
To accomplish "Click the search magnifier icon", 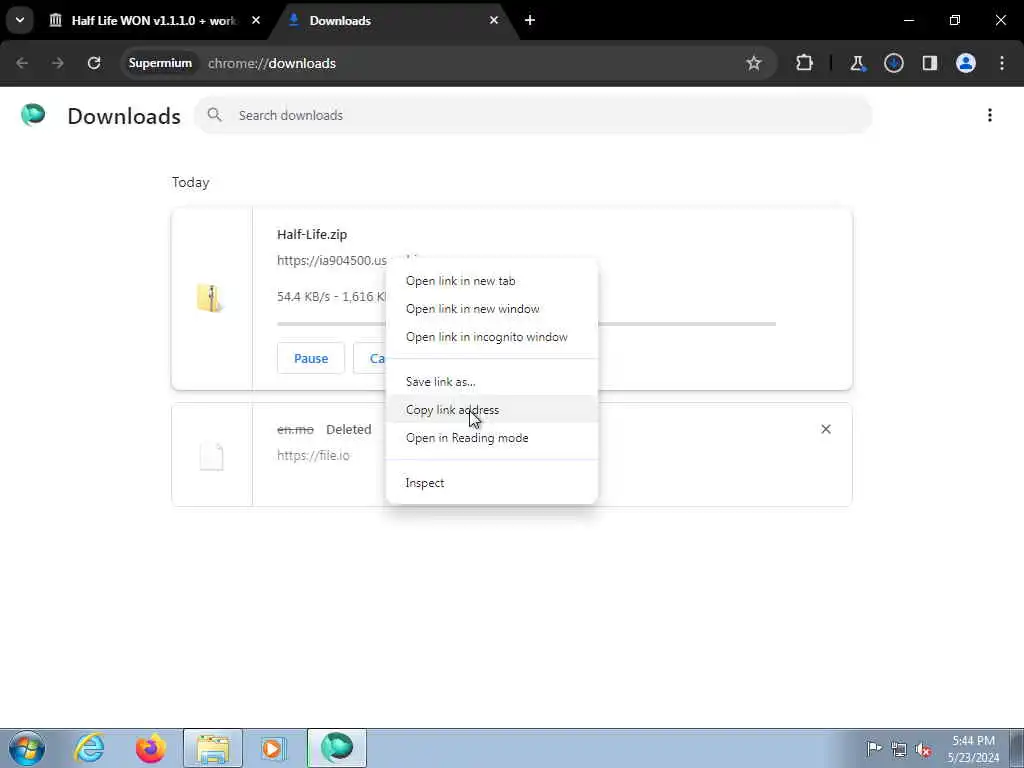I will pos(214,115).
